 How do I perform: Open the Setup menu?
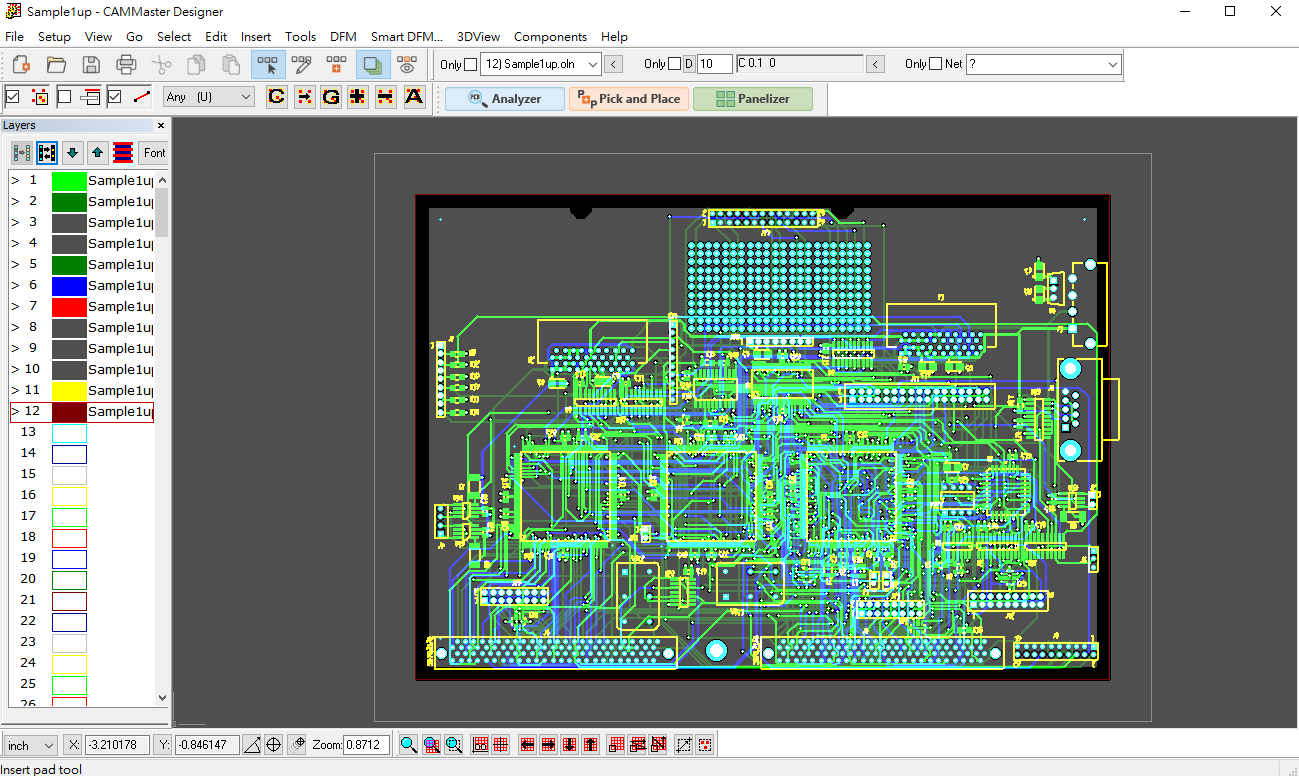pos(54,37)
